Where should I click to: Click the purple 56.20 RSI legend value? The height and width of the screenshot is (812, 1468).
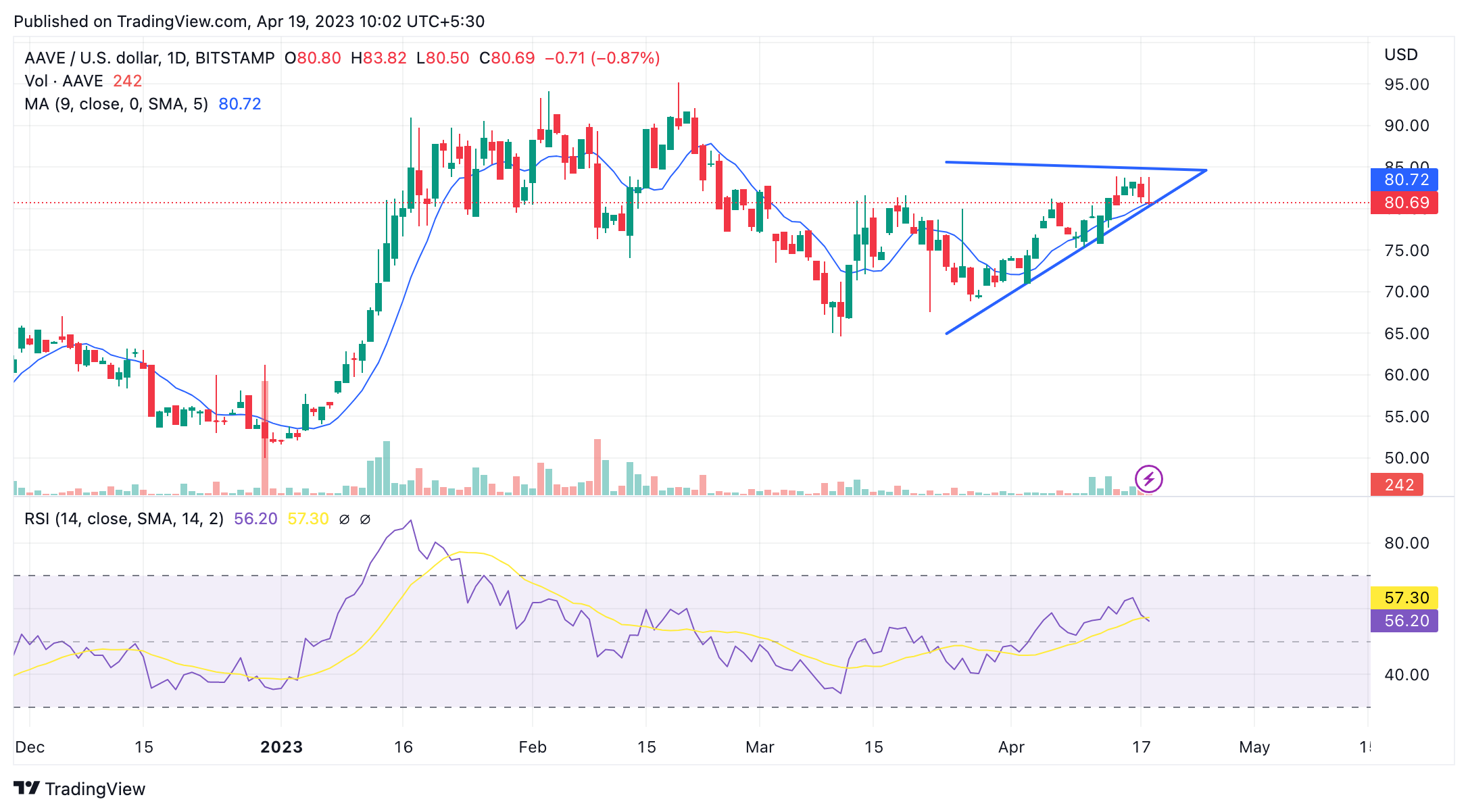[255, 519]
